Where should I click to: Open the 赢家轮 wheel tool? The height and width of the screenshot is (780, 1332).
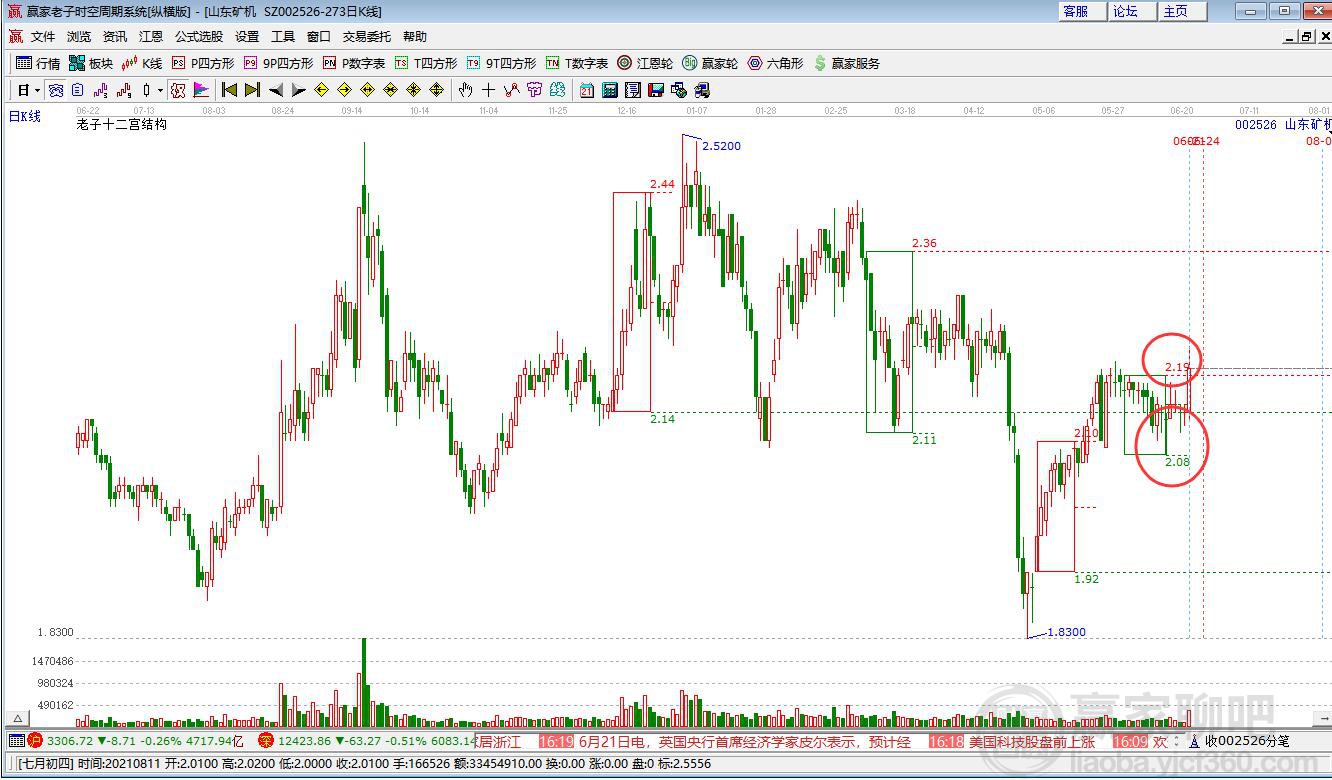click(x=710, y=63)
